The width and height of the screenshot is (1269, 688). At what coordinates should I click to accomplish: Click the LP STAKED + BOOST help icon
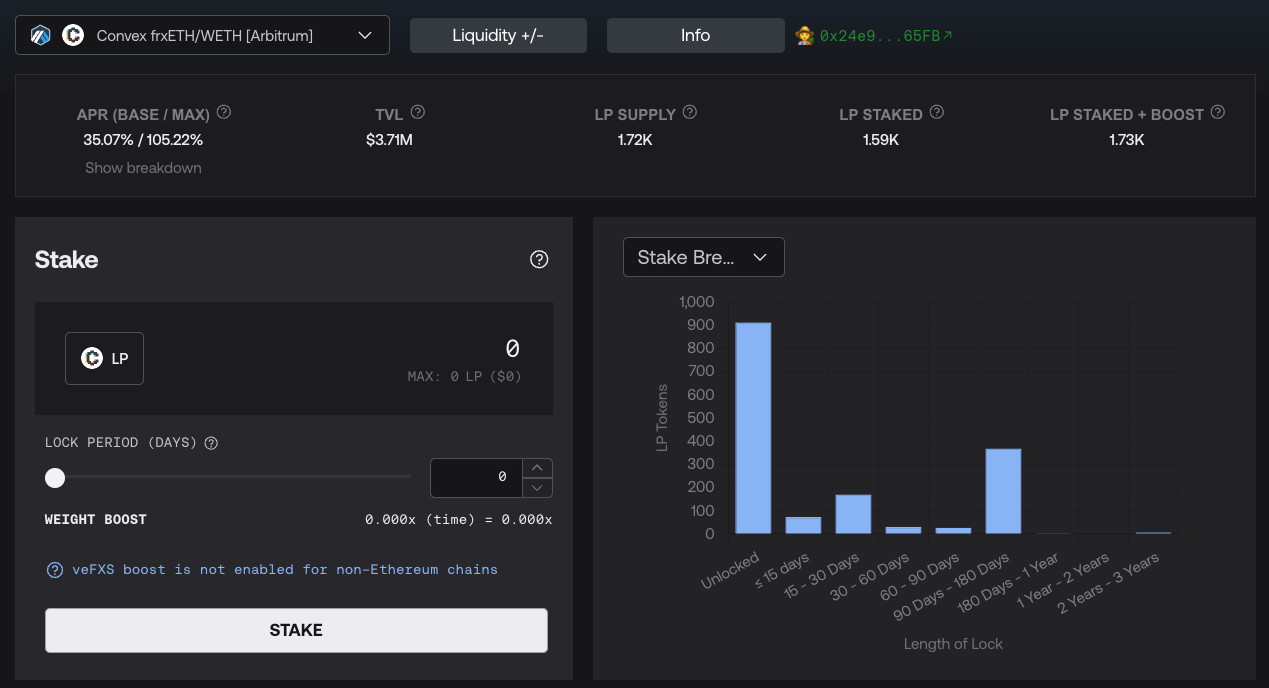click(1217, 113)
